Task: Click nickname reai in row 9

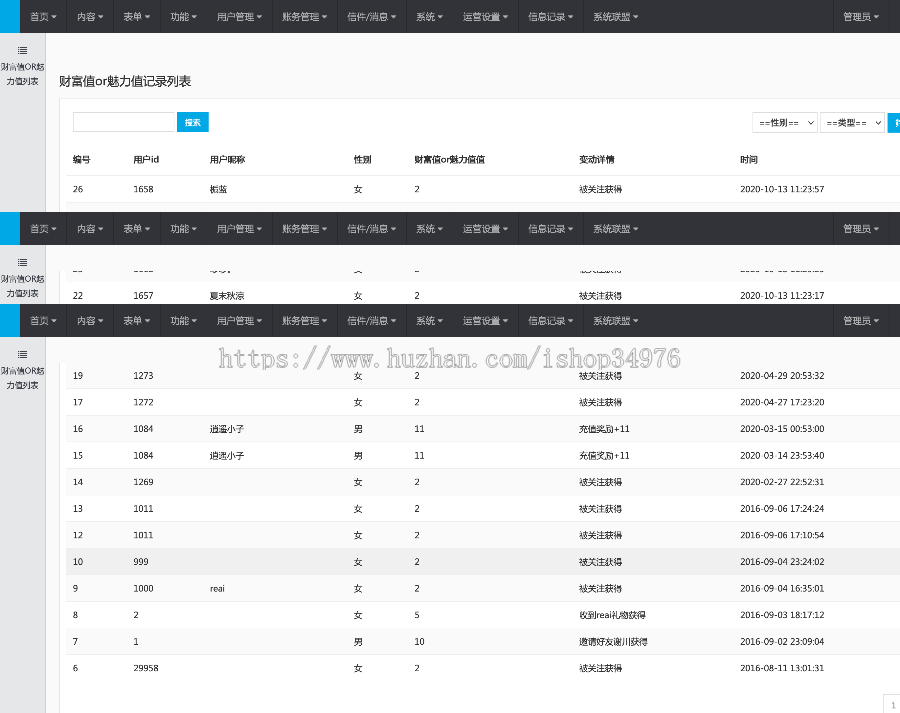Action: pos(217,588)
